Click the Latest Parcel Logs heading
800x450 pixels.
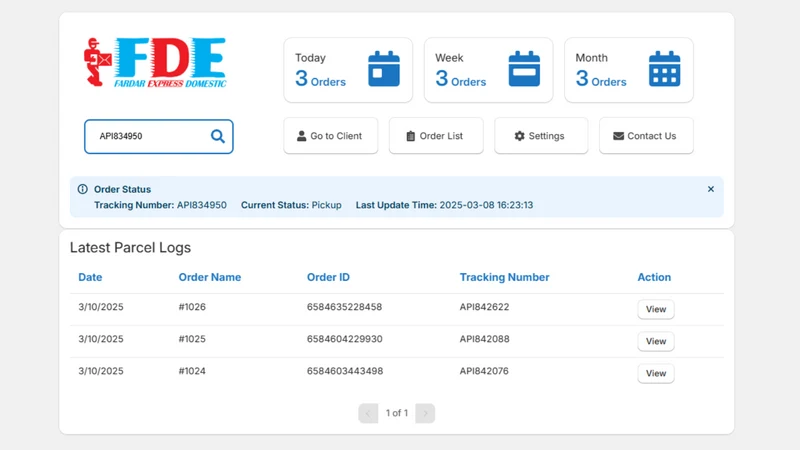point(130,247)
